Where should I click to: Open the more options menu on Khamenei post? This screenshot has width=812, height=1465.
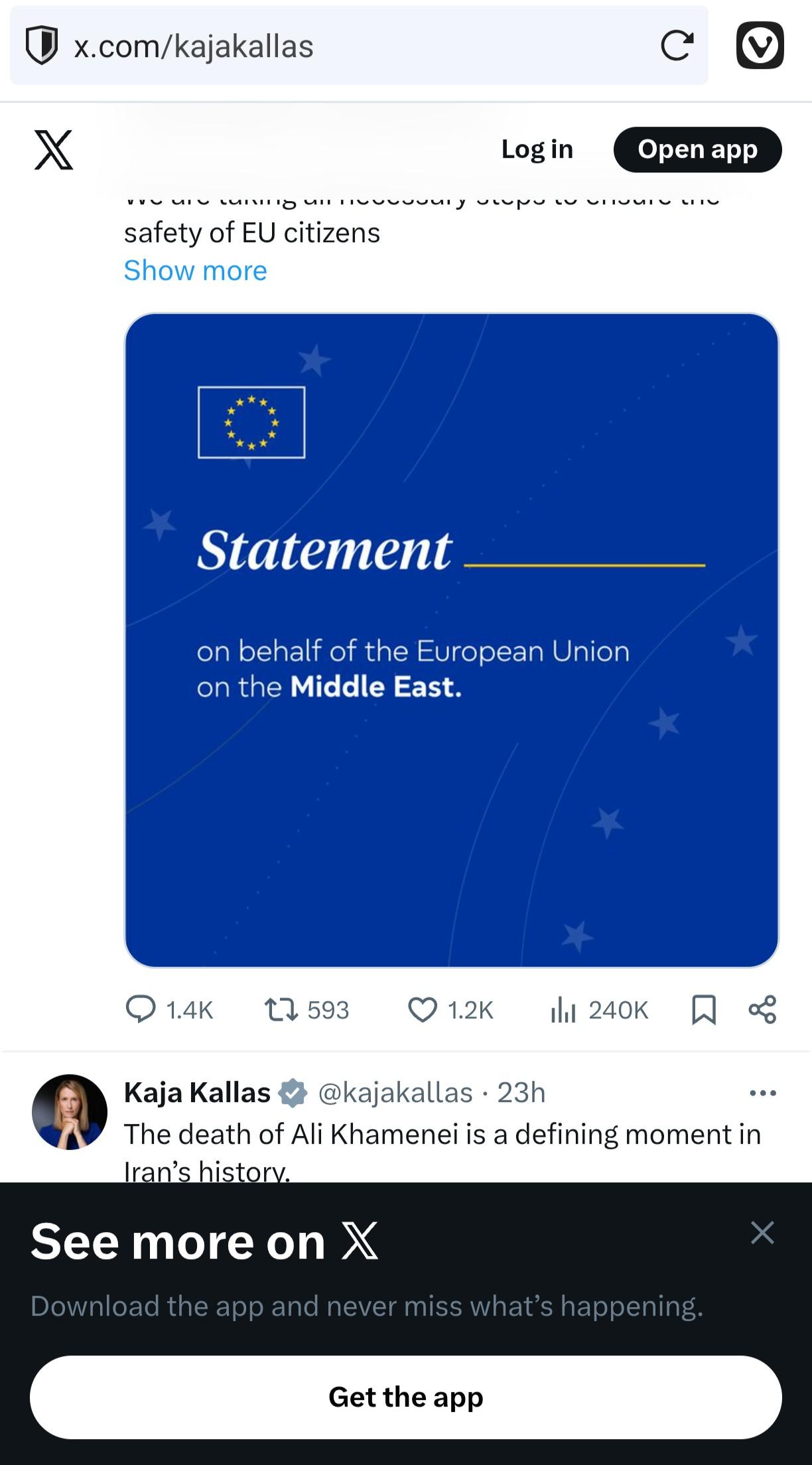click(762, 1093)
